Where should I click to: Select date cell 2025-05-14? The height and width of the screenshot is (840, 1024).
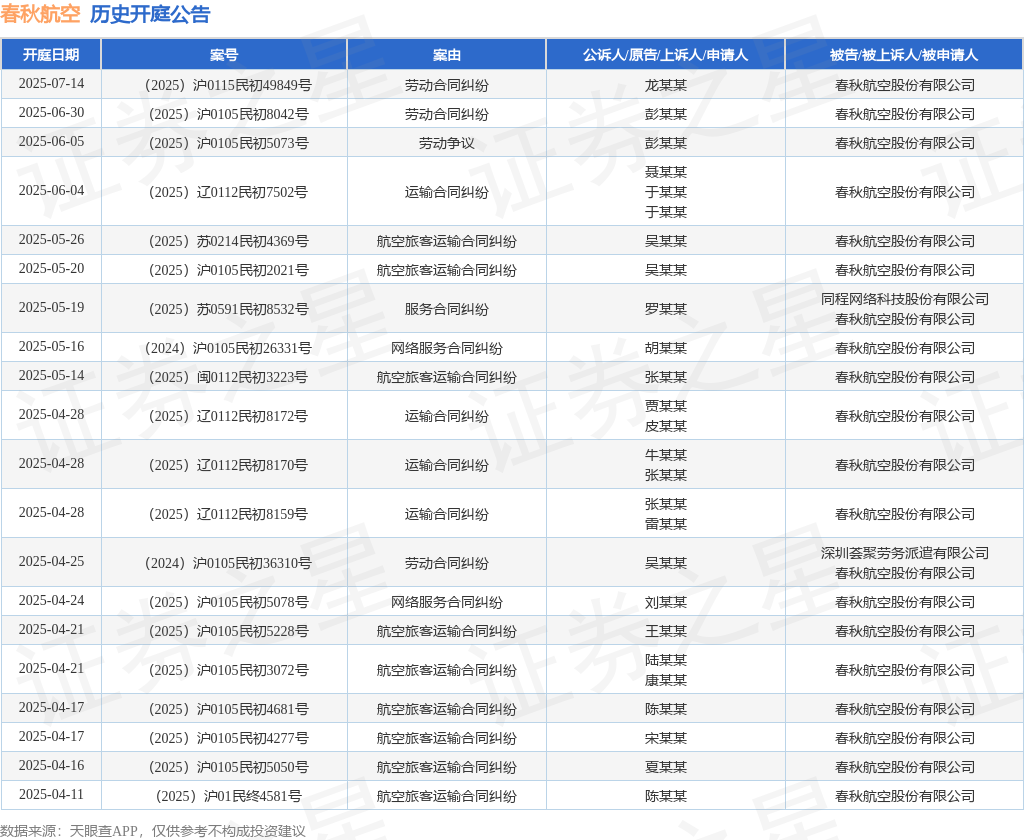51,375
